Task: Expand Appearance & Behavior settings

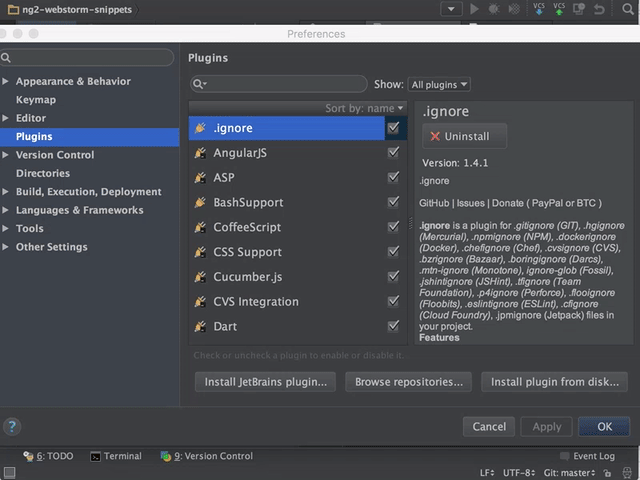Action: [5, 81]
